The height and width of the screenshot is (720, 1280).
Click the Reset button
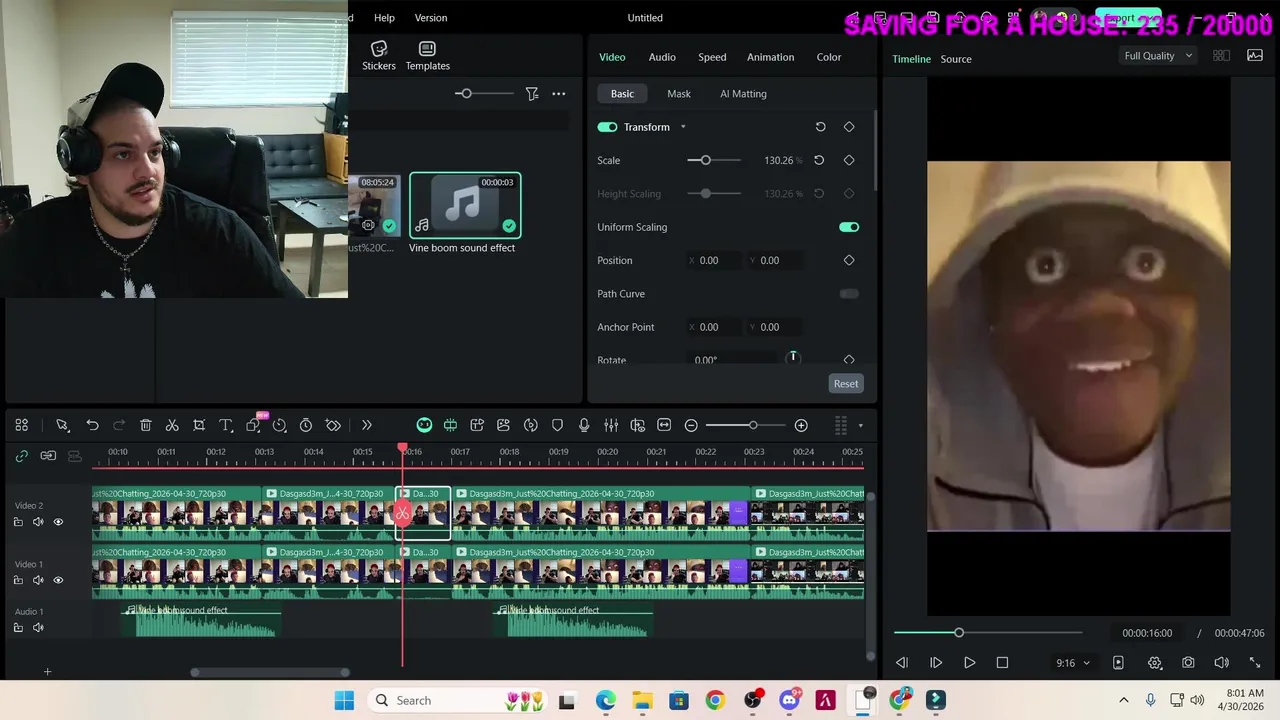point(846,384)
